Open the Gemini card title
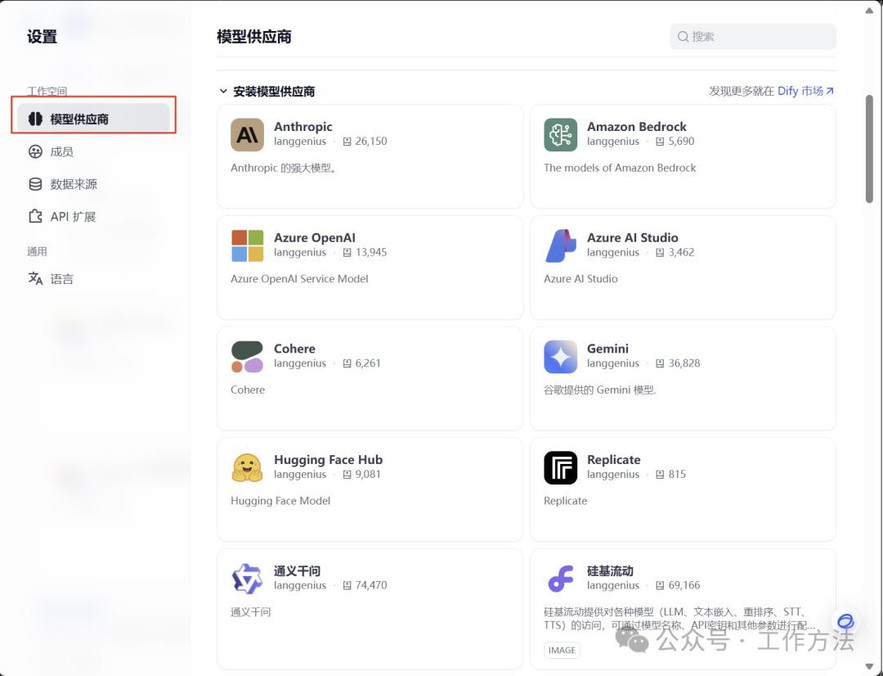 click(608, 349)
